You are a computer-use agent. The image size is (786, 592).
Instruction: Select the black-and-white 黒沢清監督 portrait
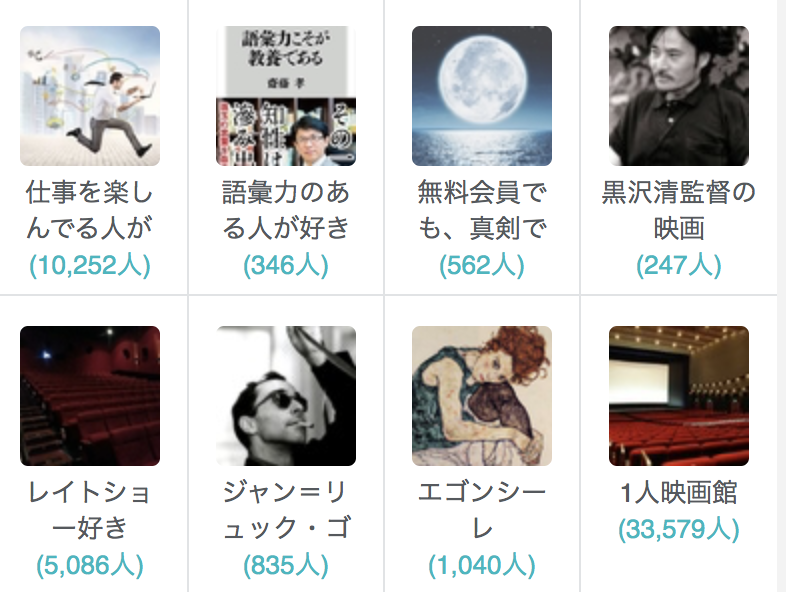coord(679,96)
